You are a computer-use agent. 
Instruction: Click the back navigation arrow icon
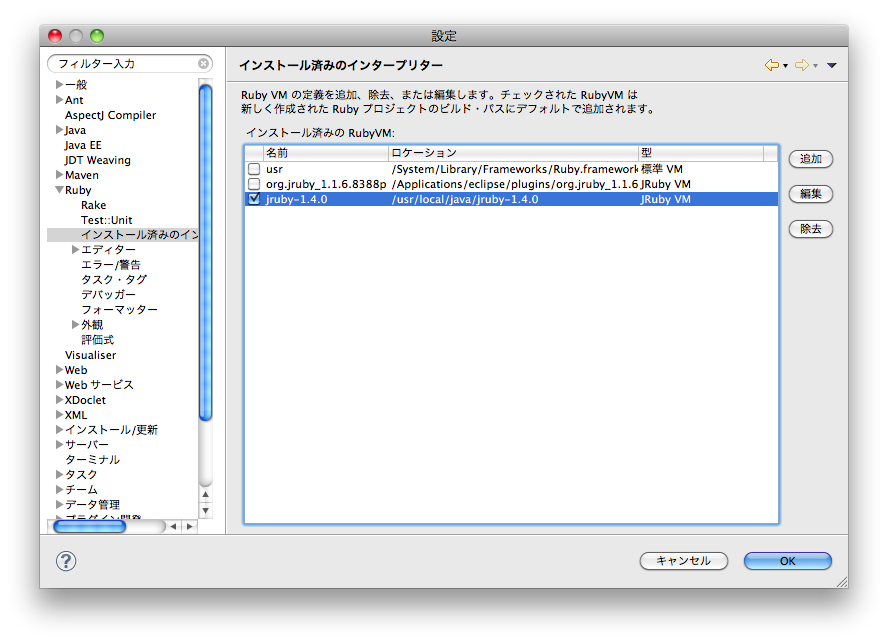(772, 63)
